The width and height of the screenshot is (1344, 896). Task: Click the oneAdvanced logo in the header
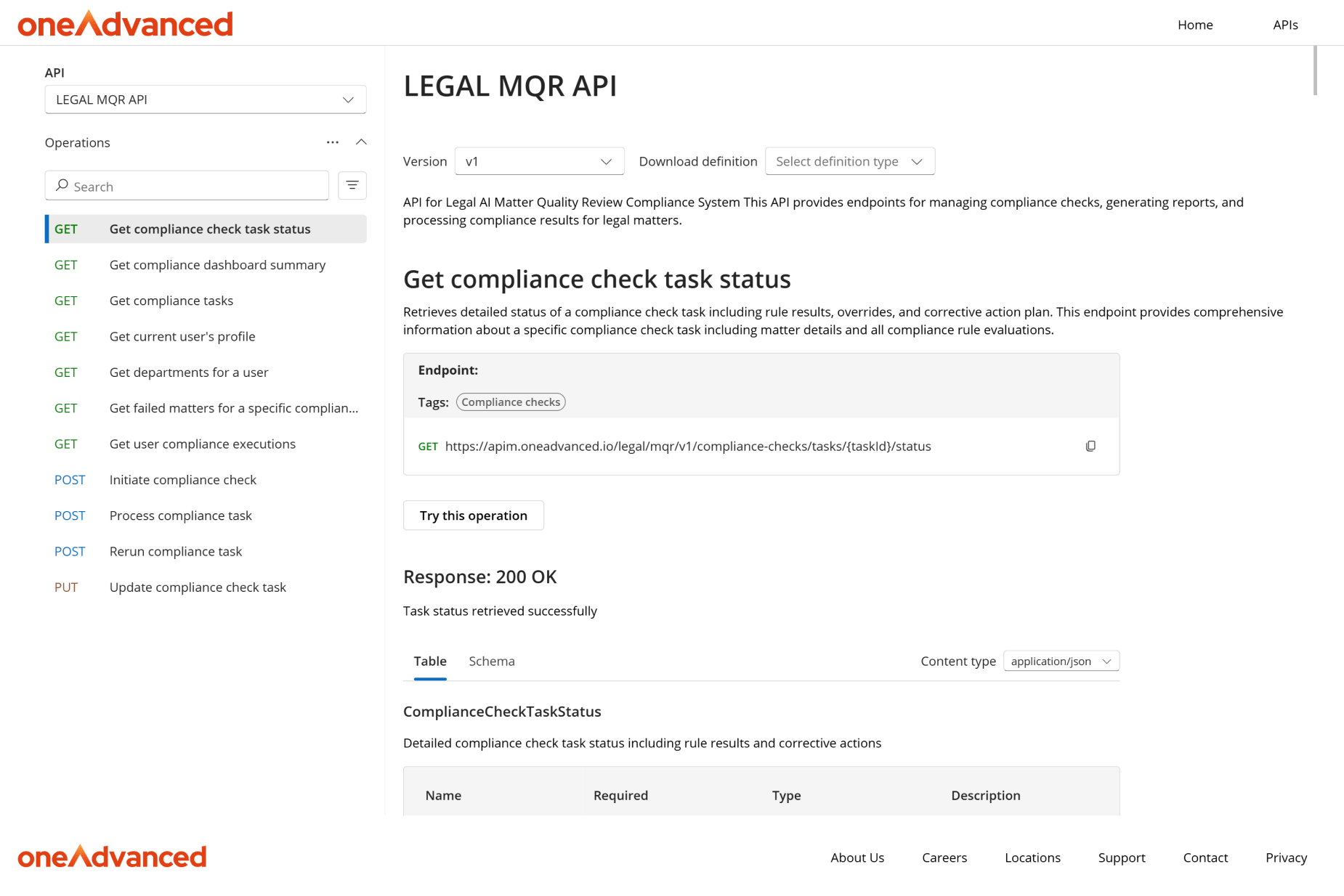126,24
